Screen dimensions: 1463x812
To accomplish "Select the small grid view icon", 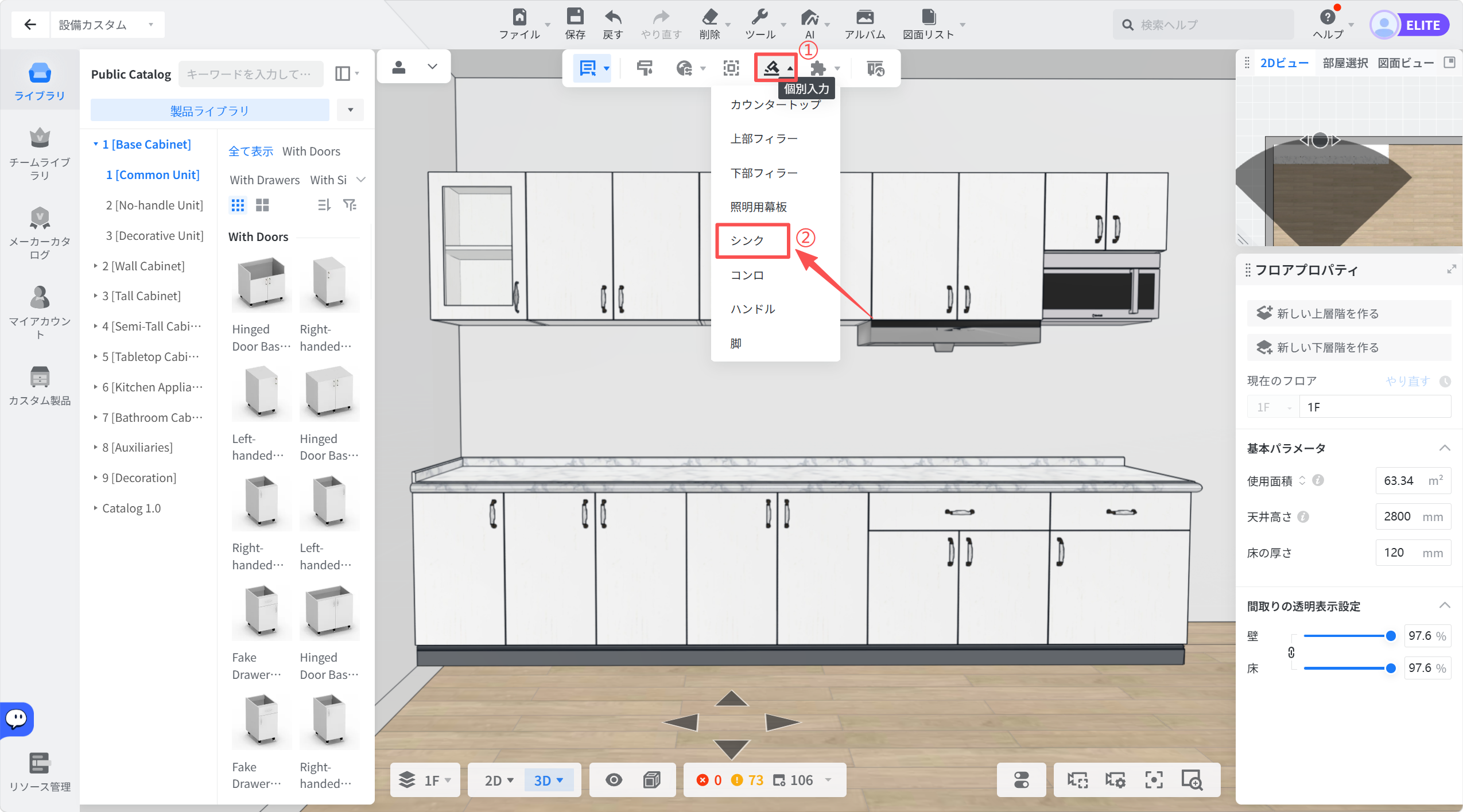I will (x=238, y=205).
